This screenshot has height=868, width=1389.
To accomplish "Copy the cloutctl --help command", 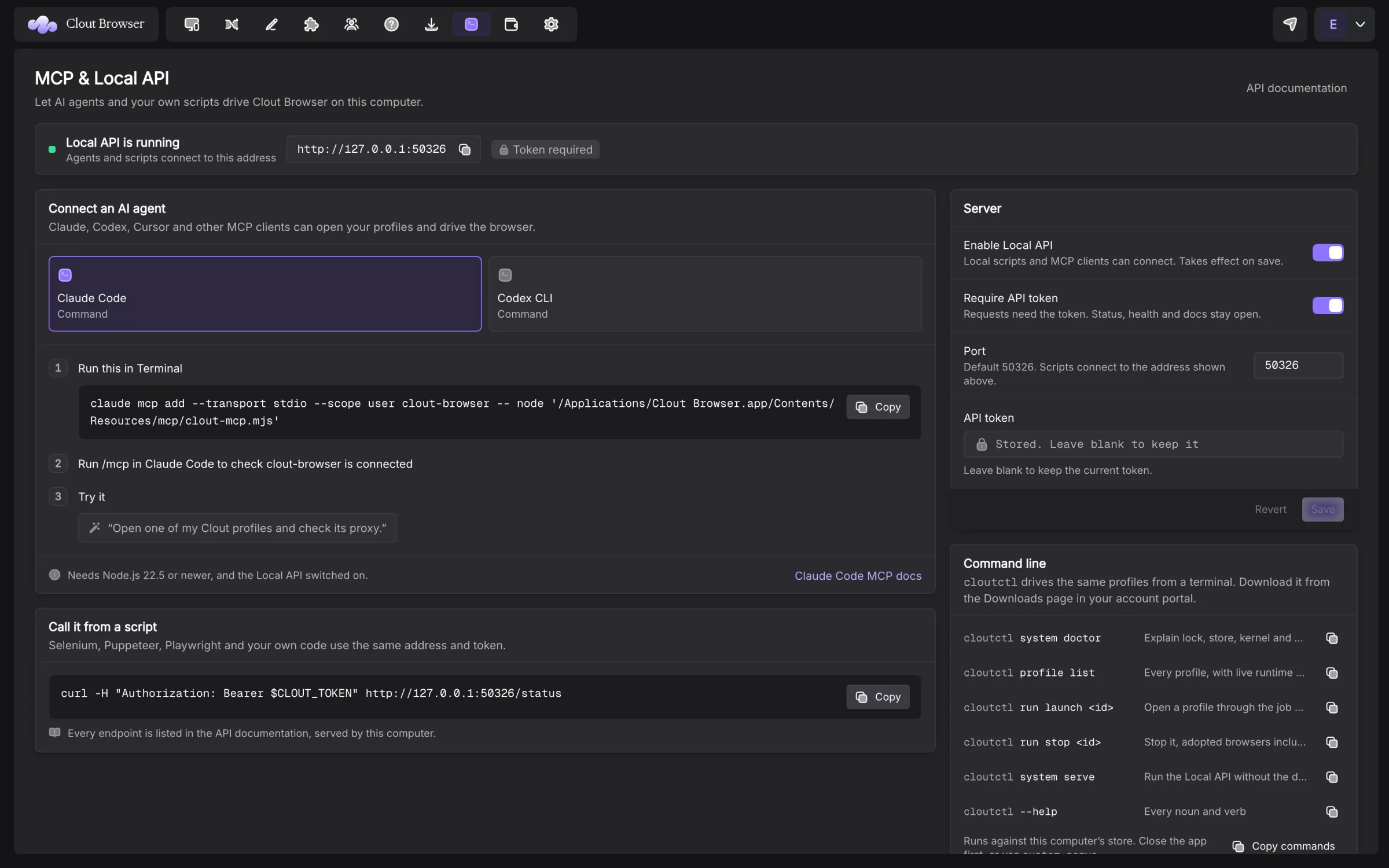I will [x=1332, y=812].
